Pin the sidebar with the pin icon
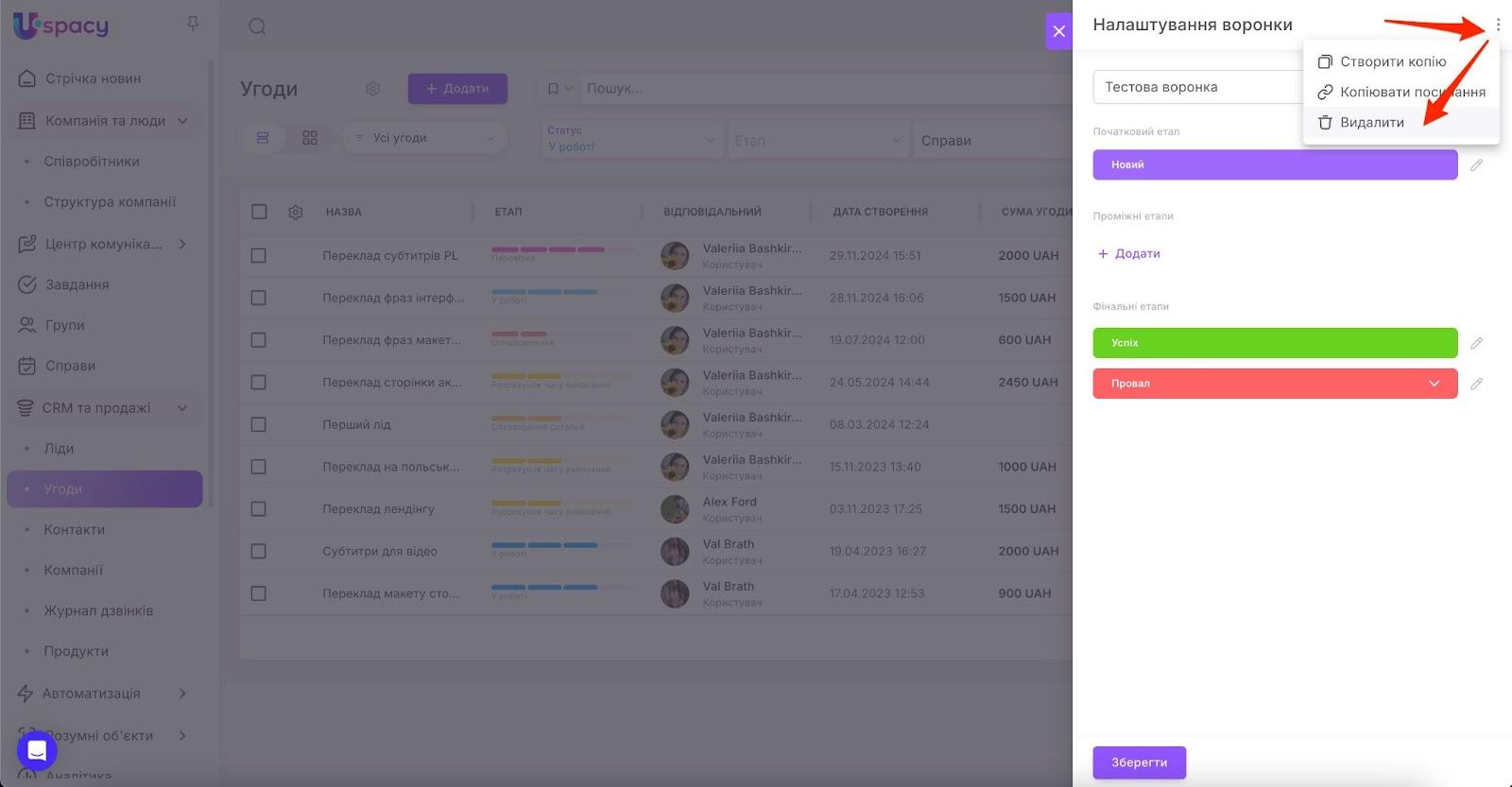Image resolution: width=1512 pixels, height=787 pixels. click(x=193, y=24)
